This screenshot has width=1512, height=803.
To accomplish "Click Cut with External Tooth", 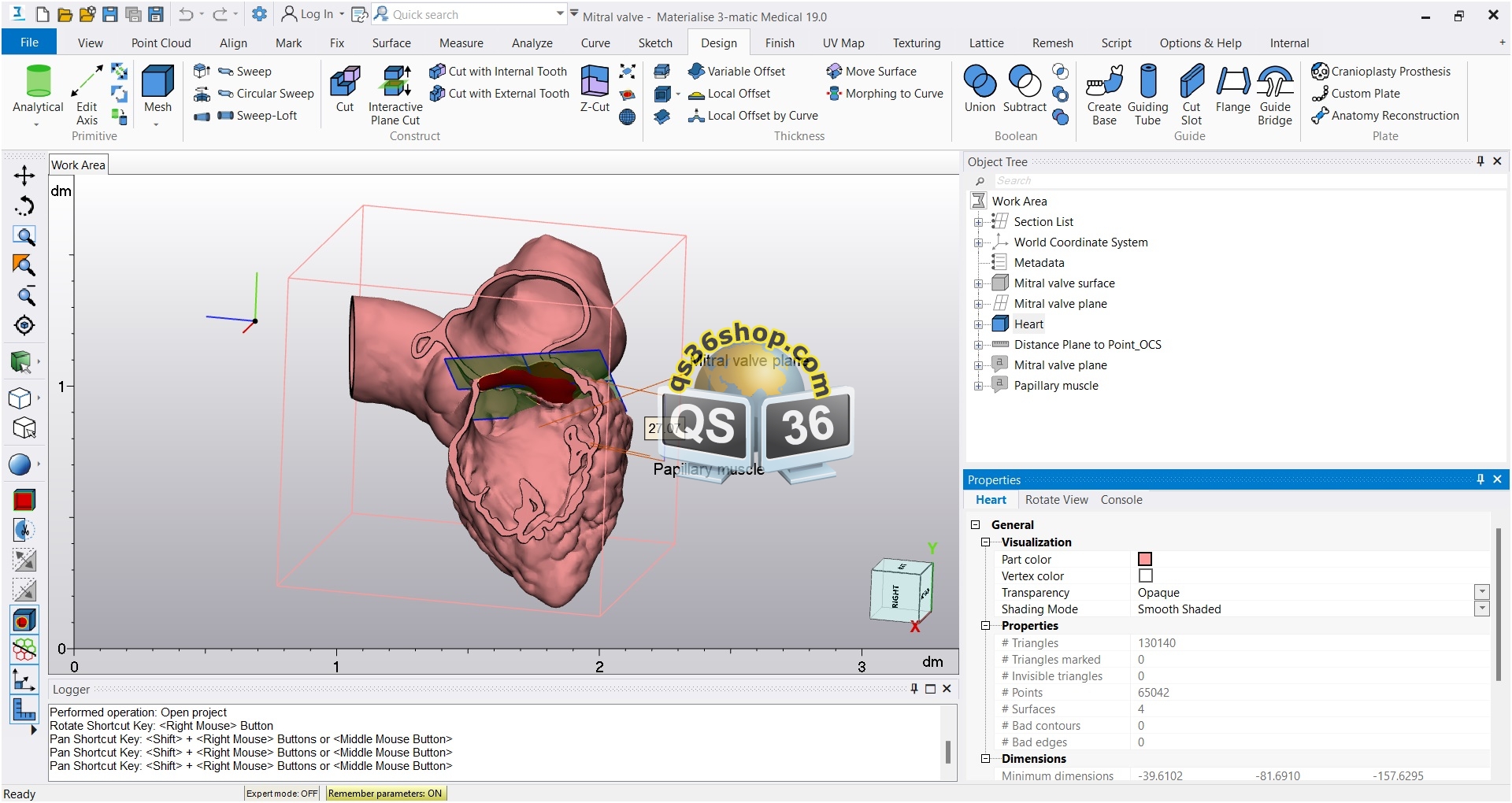I will [499, 93].
